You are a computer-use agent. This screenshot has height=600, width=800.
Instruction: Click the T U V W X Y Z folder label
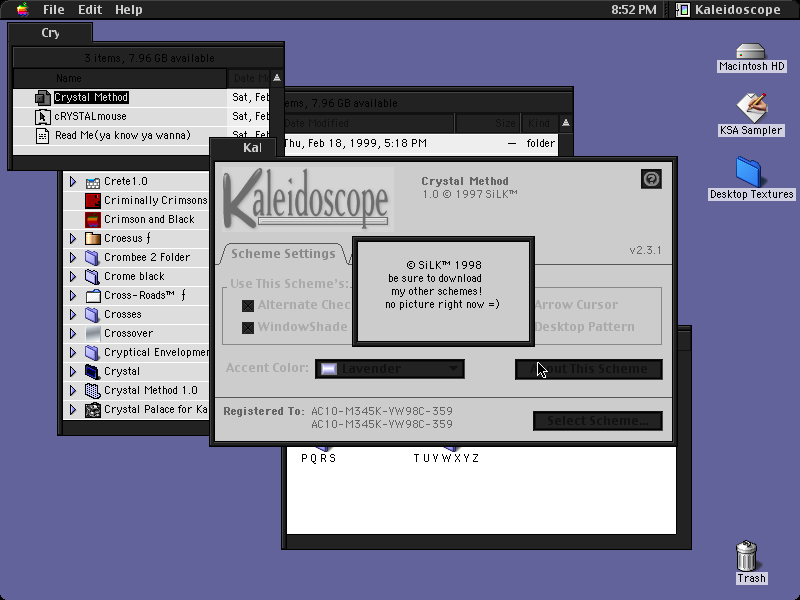446,458
